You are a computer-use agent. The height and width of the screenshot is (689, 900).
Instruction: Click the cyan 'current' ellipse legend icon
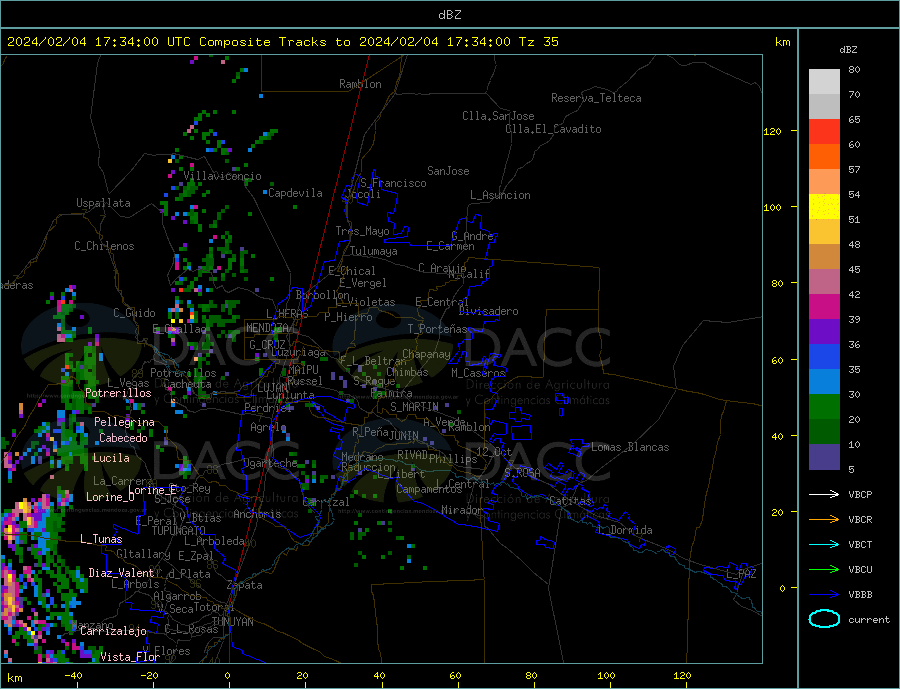(x=824, y=619)
